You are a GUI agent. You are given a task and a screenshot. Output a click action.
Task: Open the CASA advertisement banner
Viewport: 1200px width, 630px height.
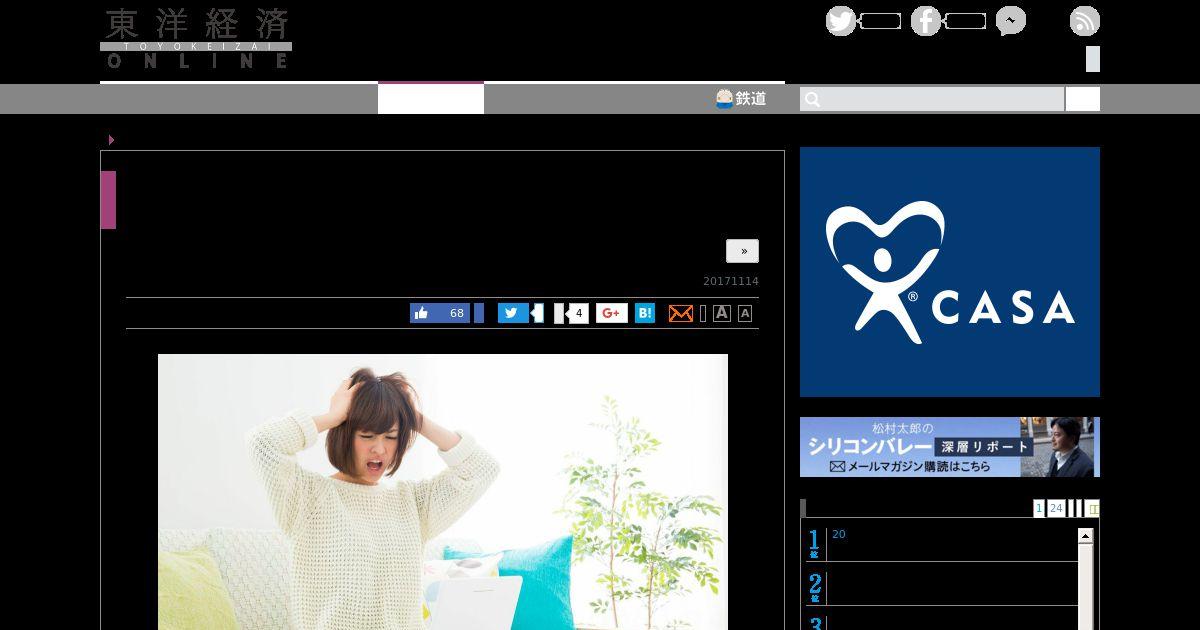point(950,272)
